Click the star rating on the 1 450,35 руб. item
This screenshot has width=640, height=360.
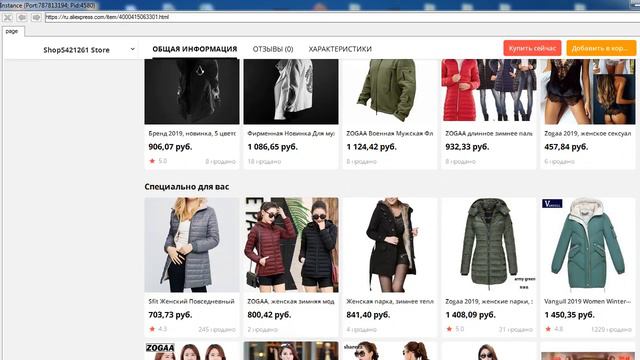pyautogui.click(x=554, y=329)
